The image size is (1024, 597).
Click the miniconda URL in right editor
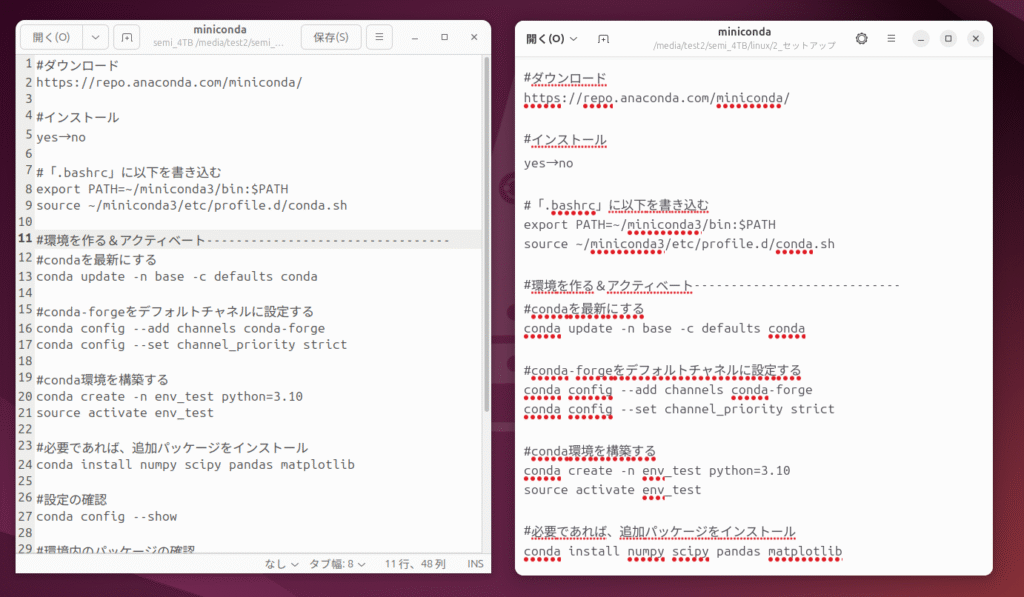[657, 98]
